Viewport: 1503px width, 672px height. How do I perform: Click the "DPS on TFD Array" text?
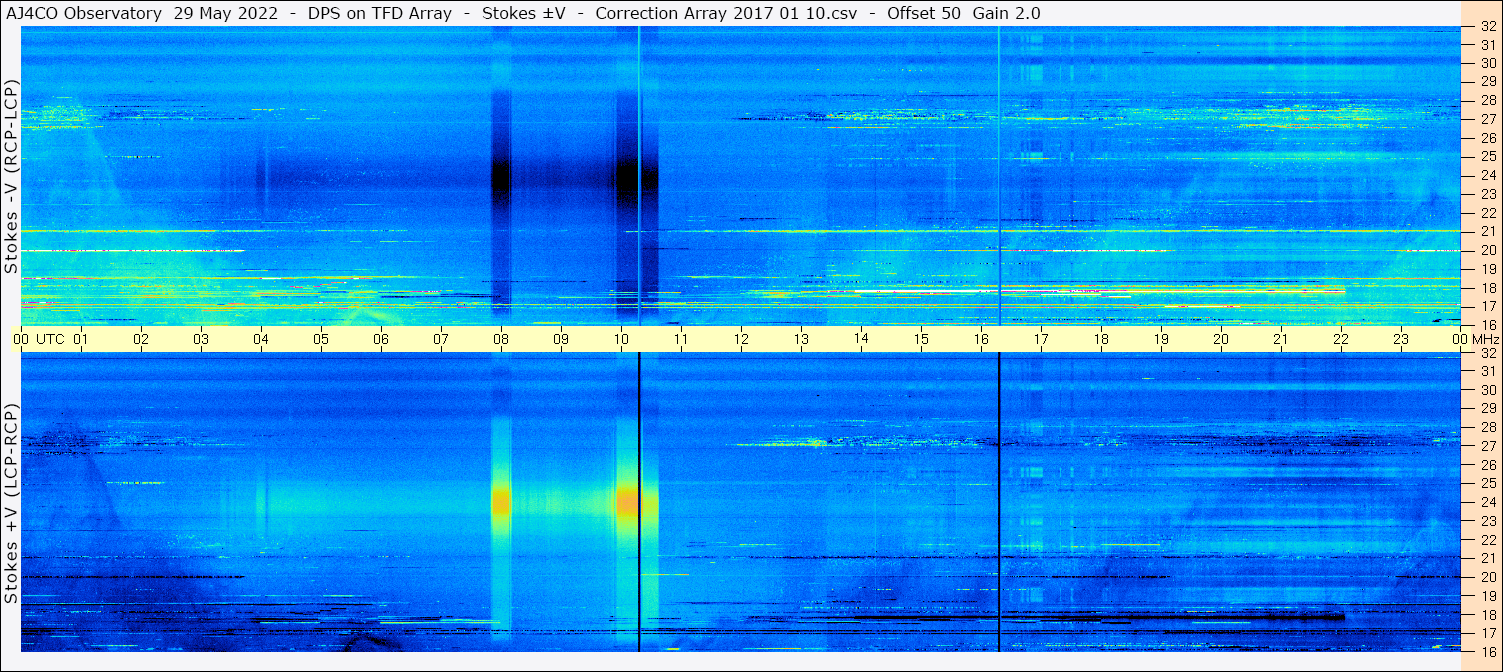tap(381, 13)
